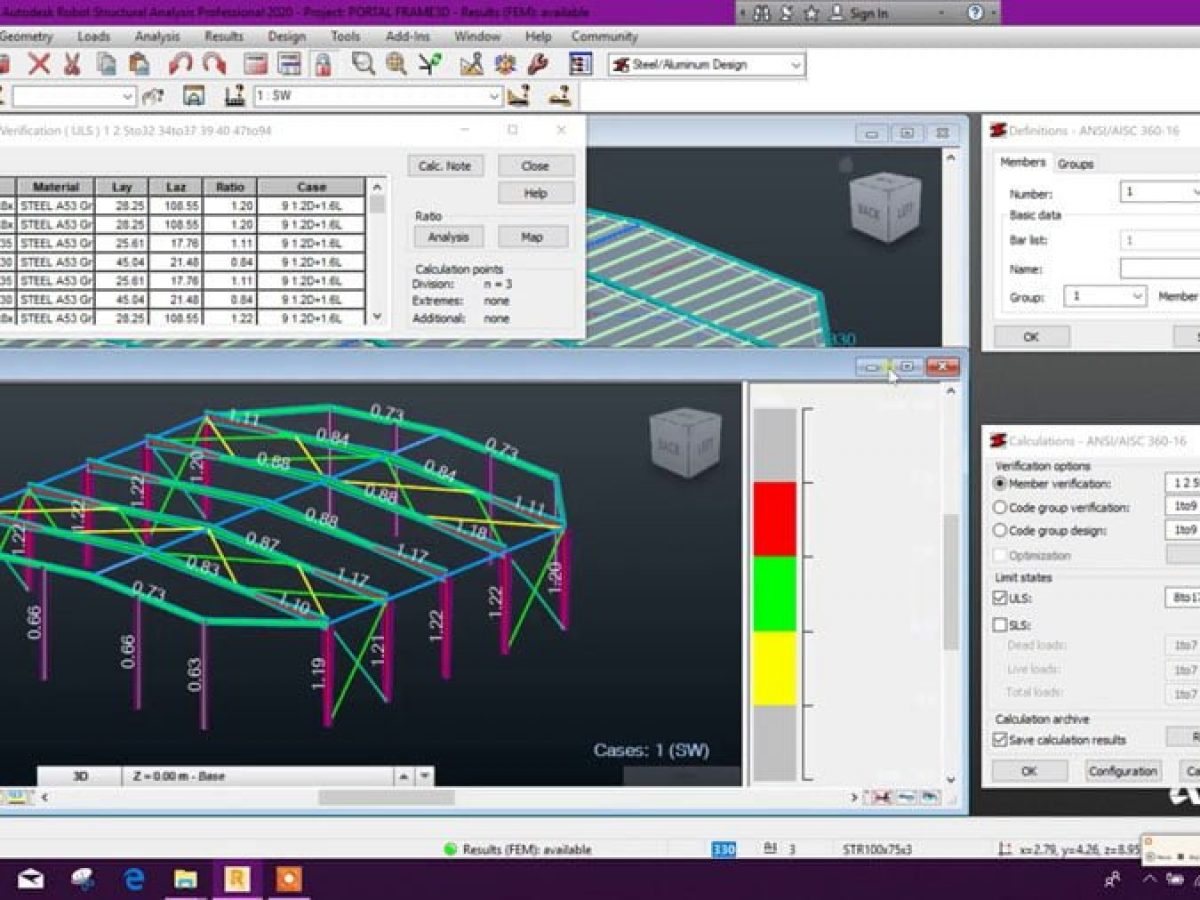Click the orange recorder icon on the taskbar
Image resolution: width=1200 pixels, height=900 pixels.
tap(289, 879)
